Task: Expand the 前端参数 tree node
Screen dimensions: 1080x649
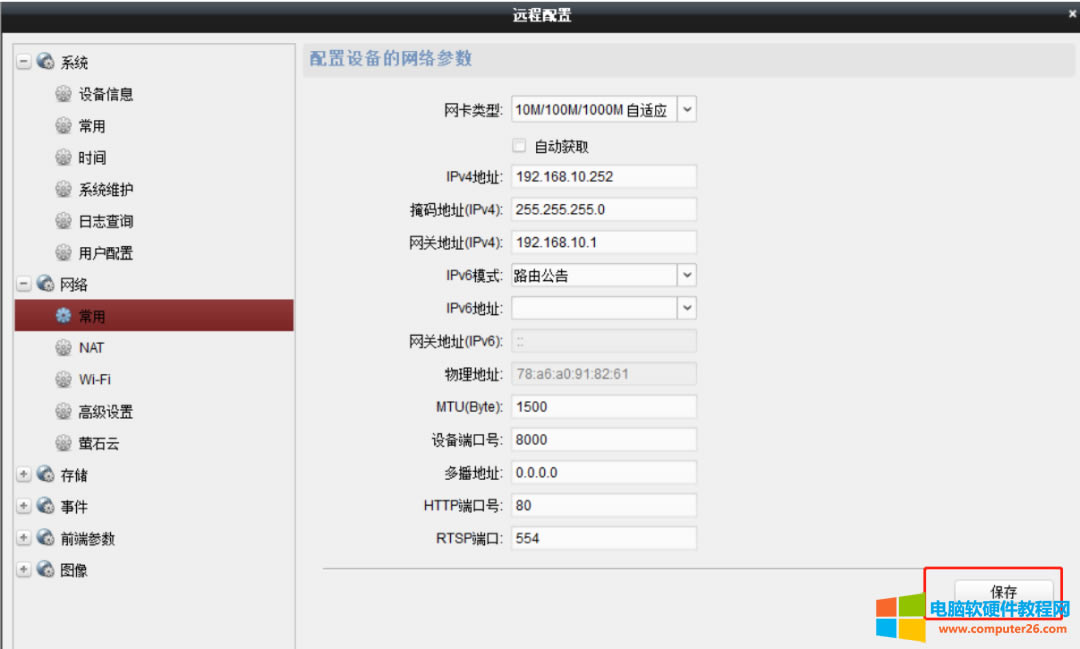Action: (23, 537)
